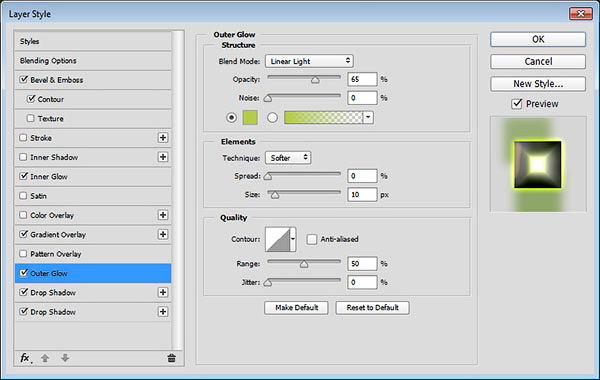
Task: Toggle the Anti-aliased checkbox
Action: point(312,239)
